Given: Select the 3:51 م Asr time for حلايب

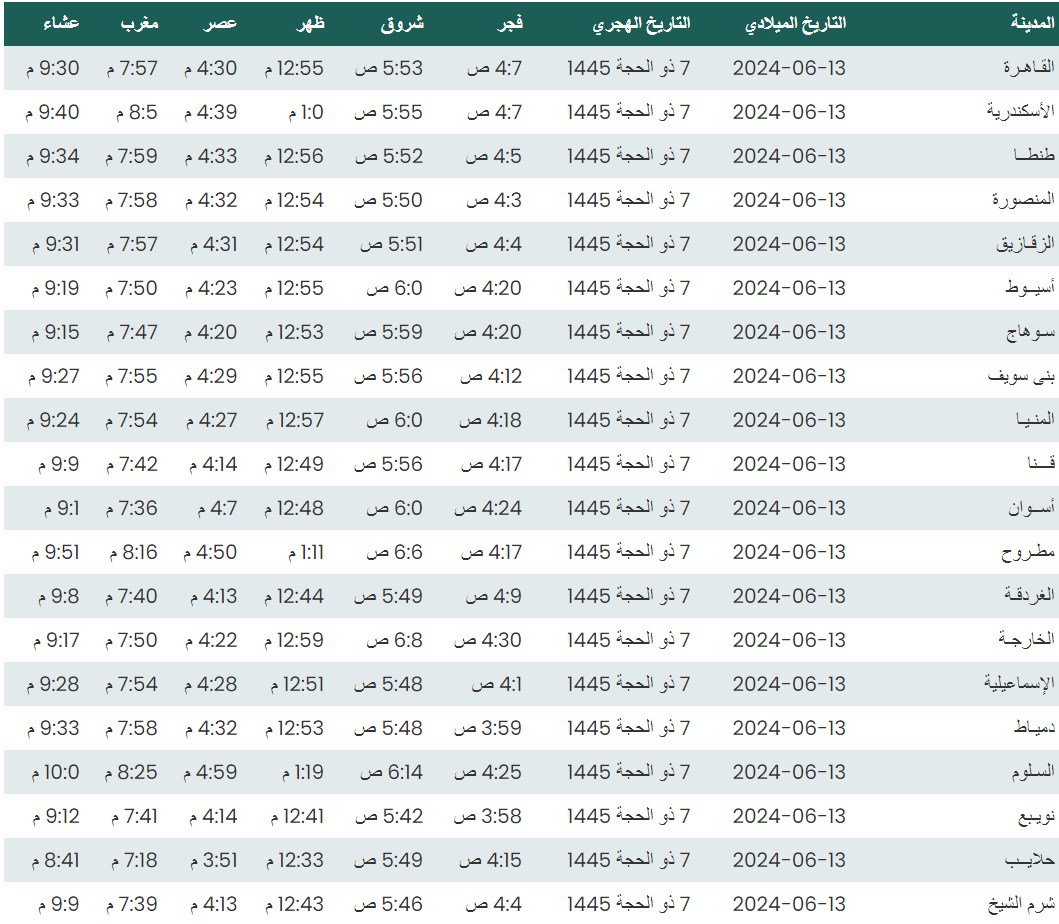Looking at the screenshot, I should (209, 860).
